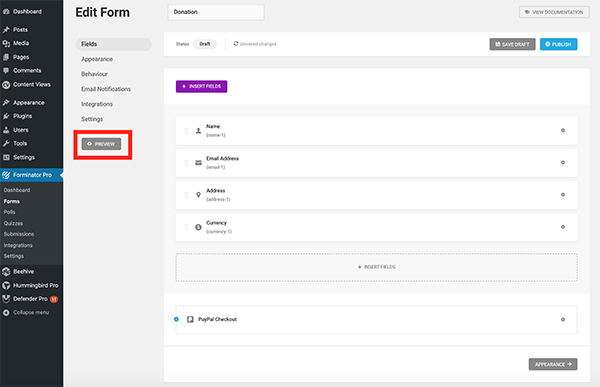Open the Dashboard in the WordPress sidebar
Viewport: 600px width, 387px height.
tap(27, 11)
